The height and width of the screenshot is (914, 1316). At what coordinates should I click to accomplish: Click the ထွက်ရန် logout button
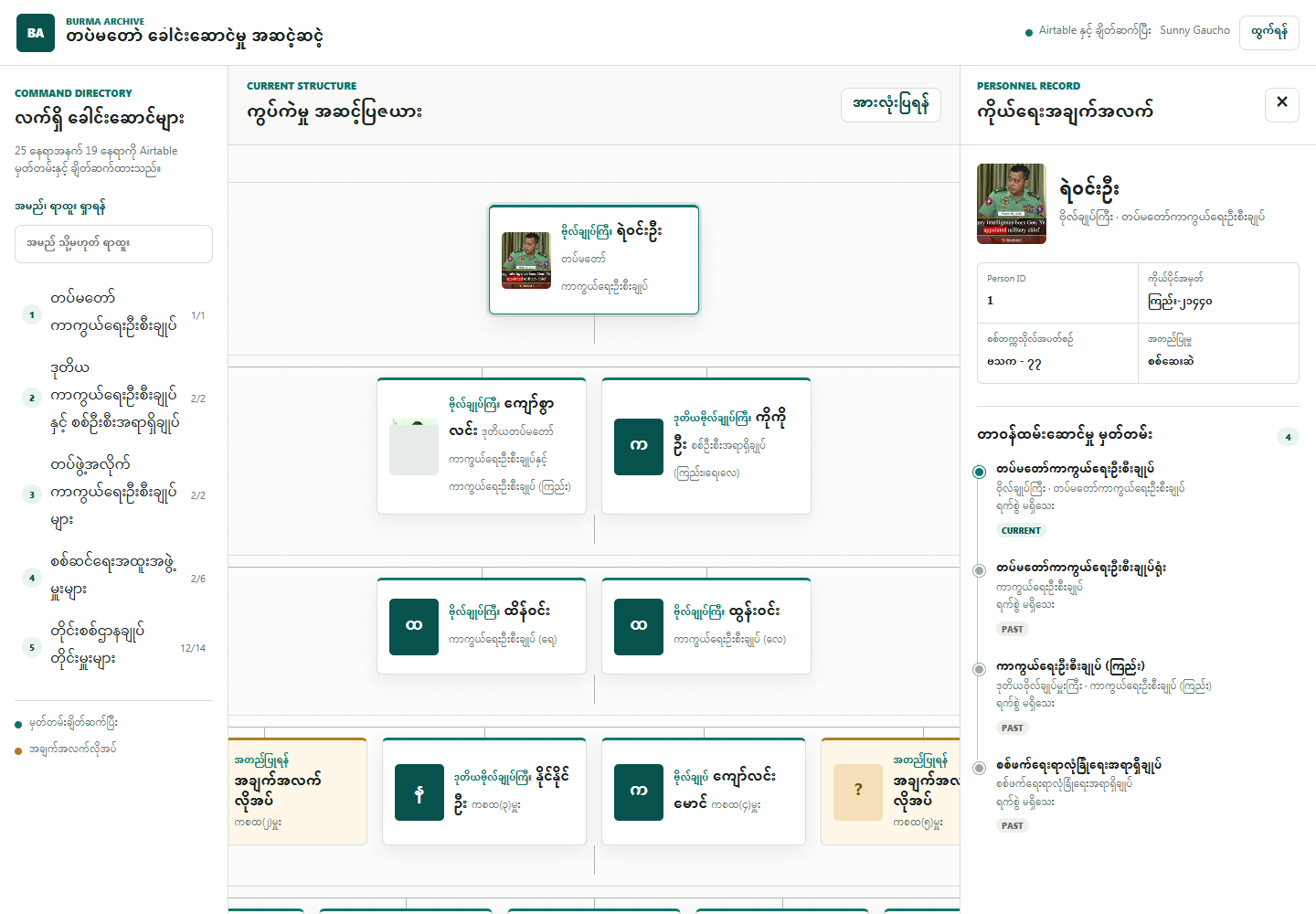pyautogui.click(x=1269, y=32)
